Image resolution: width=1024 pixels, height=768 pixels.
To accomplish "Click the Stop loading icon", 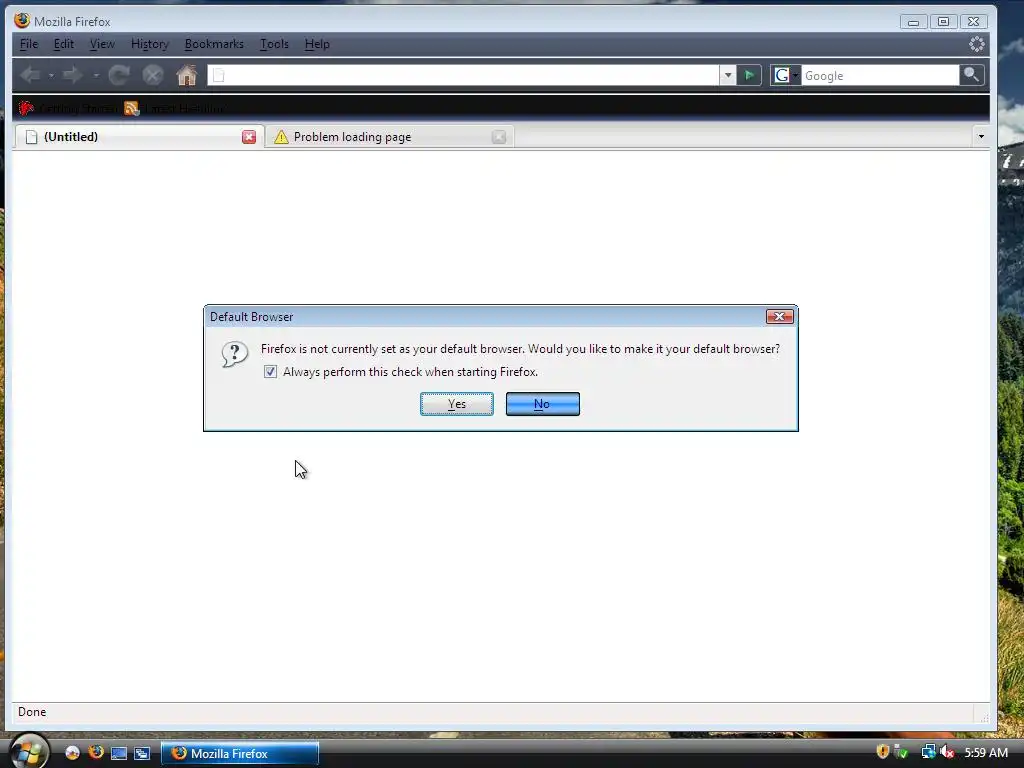I will pyautogui.click(x=153, y=75).
